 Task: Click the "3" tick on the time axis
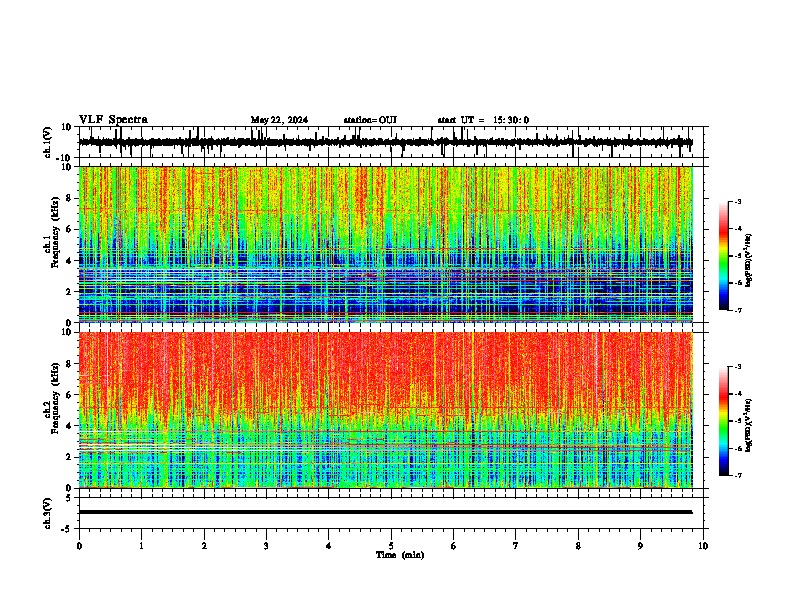pos(266,546)
